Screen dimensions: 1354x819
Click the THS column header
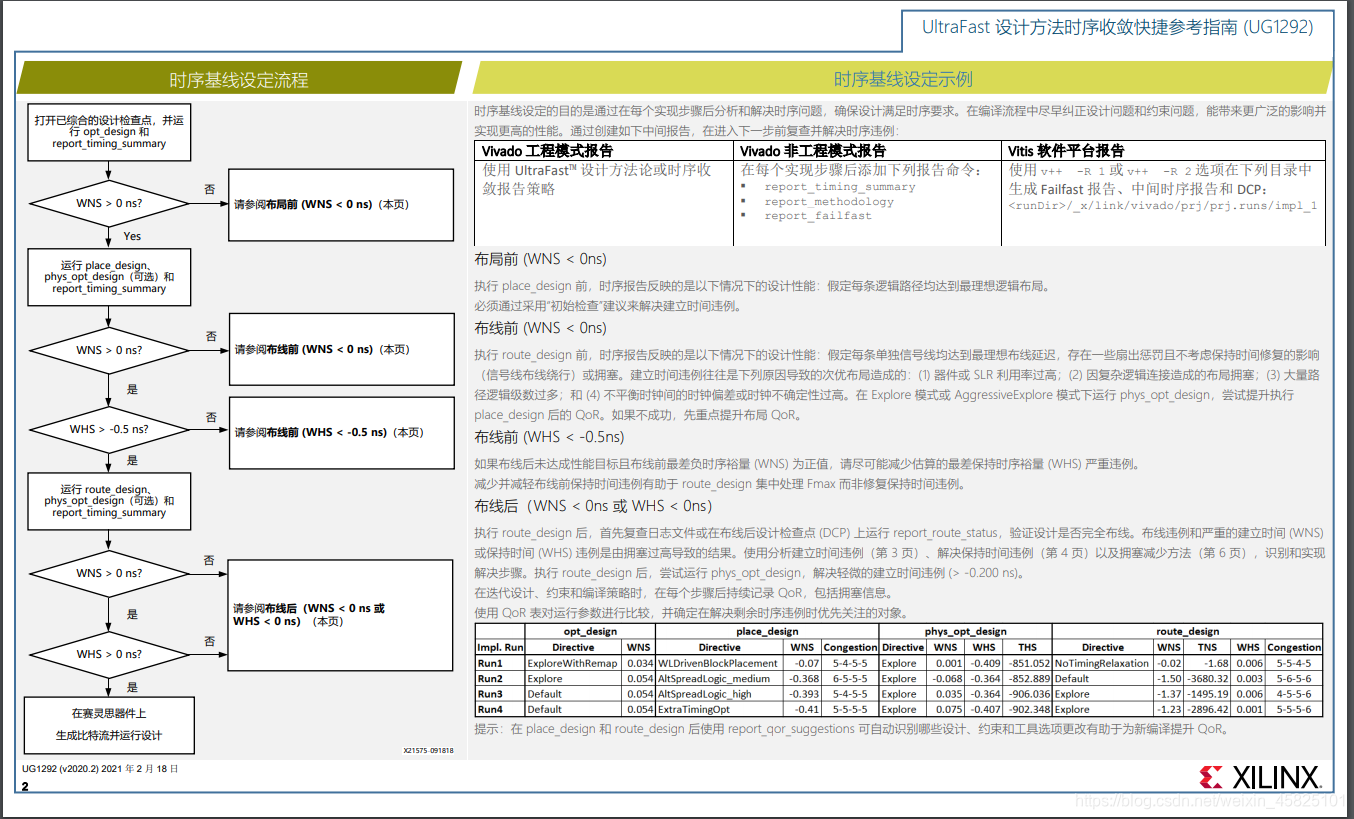click(x=1029, y=647)
